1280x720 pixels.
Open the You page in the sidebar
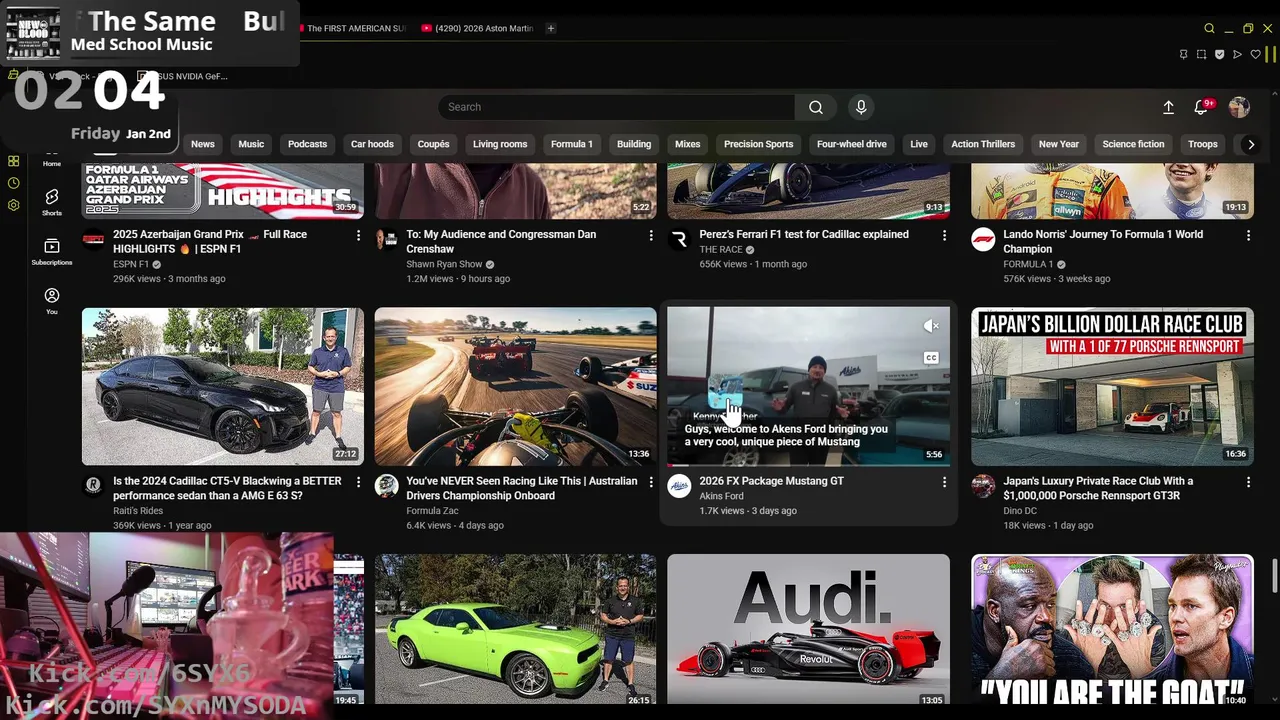[52, 300]
